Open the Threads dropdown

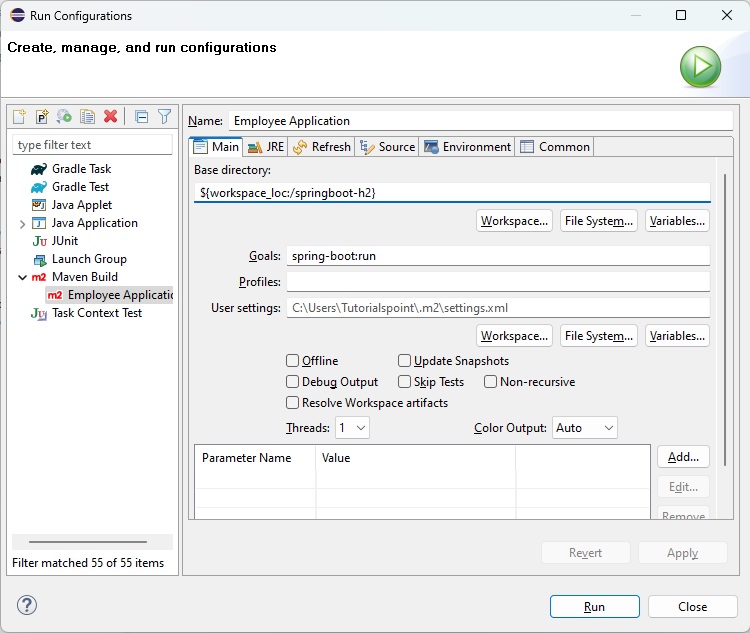pos(353,428)
